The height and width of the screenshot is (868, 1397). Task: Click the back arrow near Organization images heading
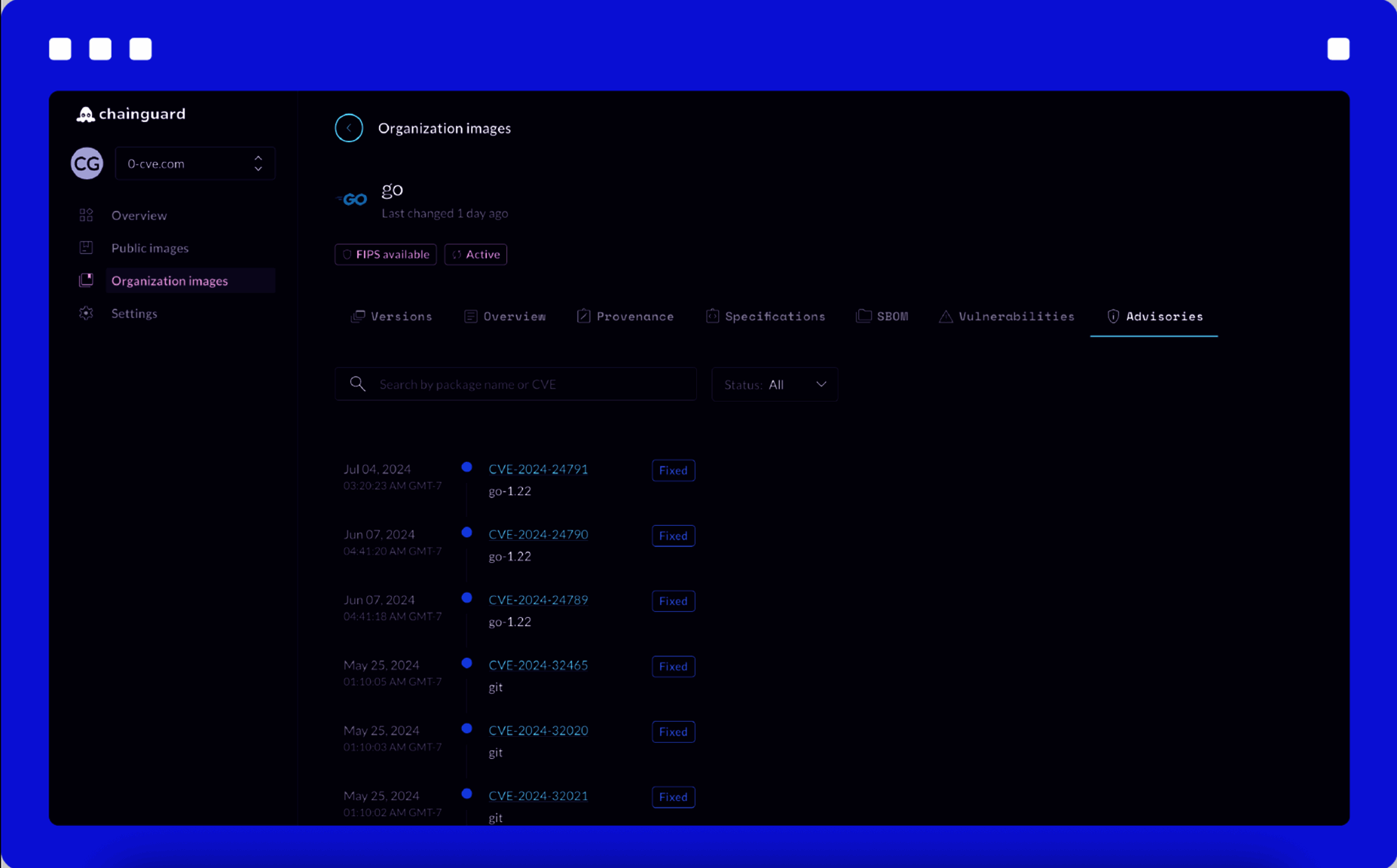(349, 127)
